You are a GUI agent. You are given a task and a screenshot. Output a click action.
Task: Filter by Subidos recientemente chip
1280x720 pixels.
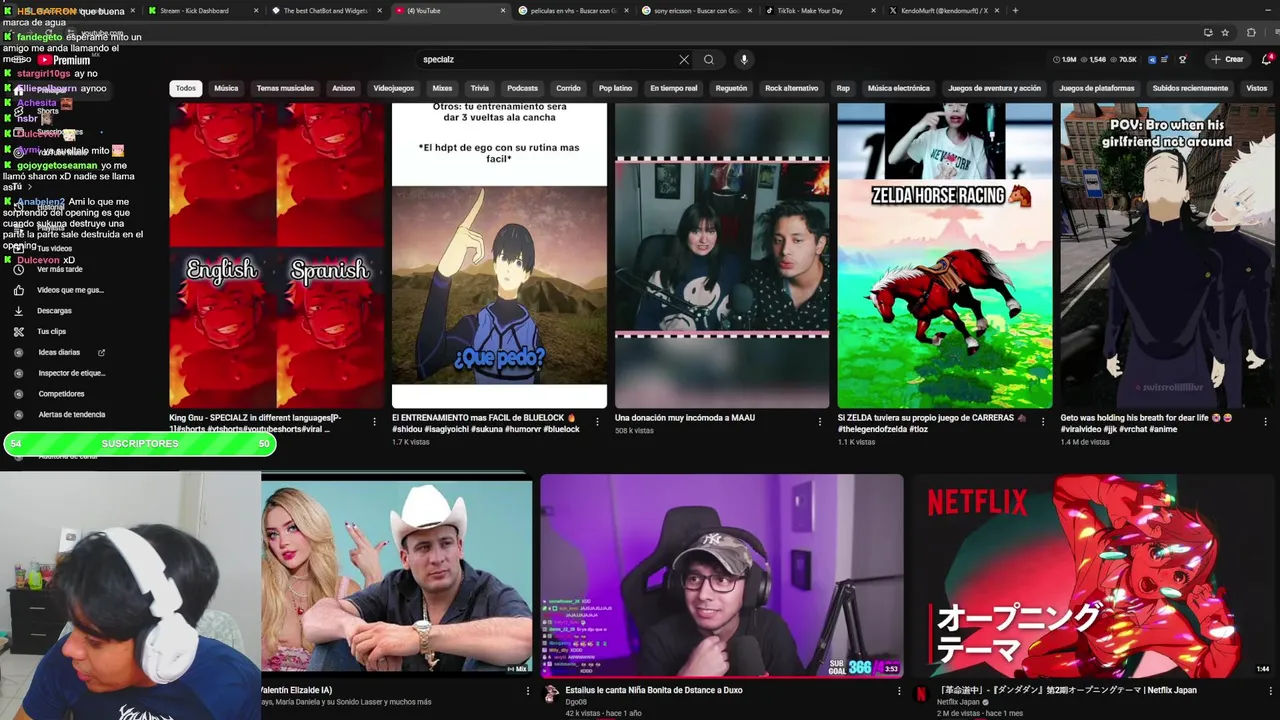click(x=1190, y=88)
